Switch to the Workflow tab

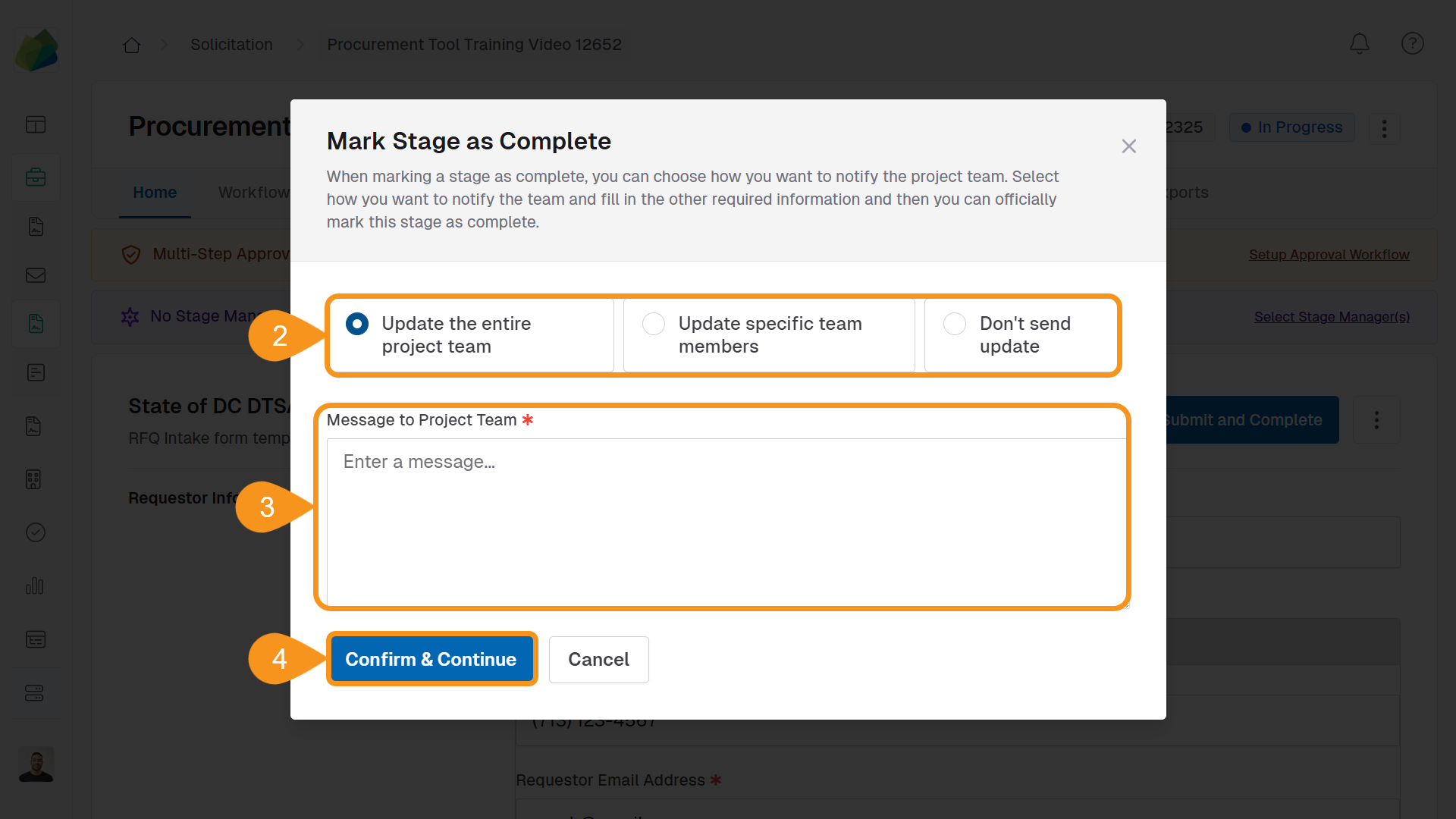[253, 192]
